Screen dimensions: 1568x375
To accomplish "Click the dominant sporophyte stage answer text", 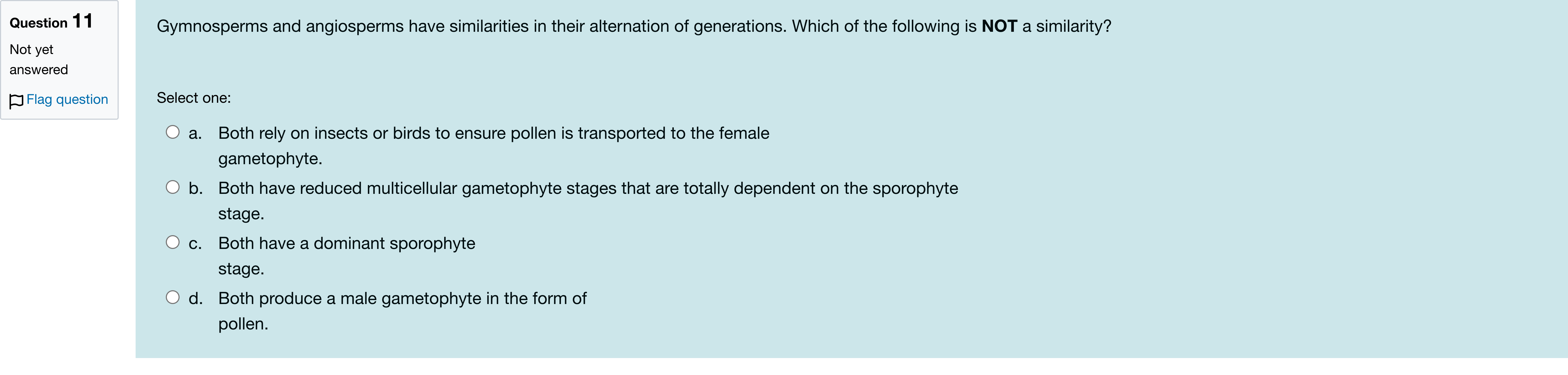I will click(346, 243).
